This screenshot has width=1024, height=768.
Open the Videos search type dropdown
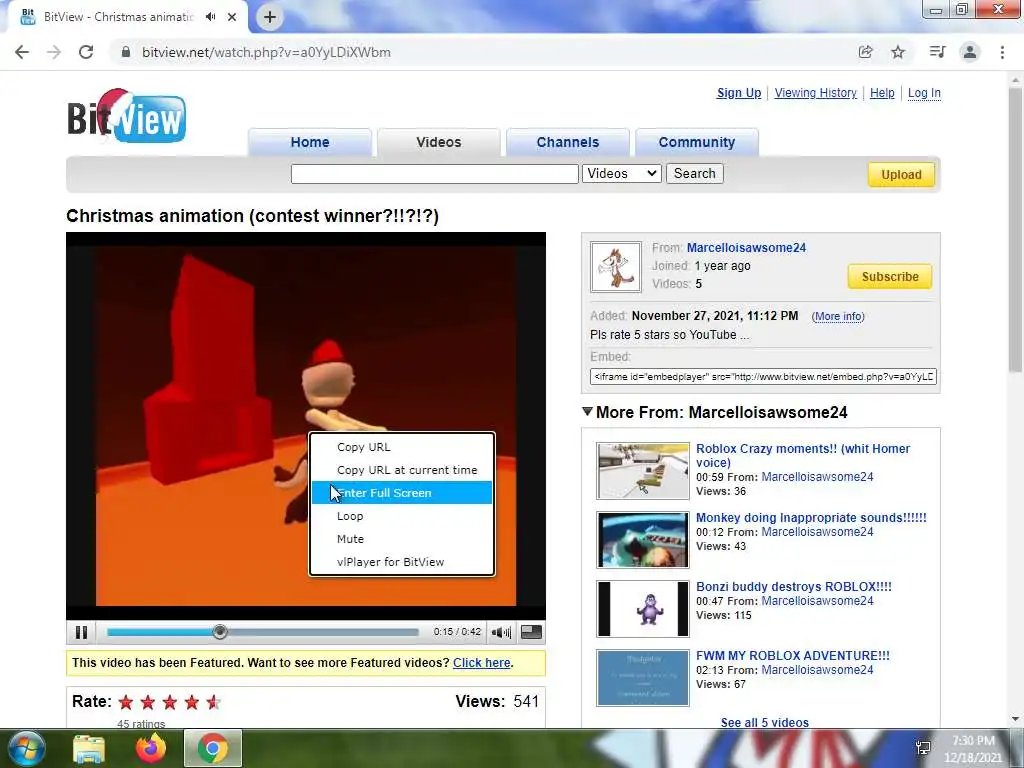coord(622,174)
